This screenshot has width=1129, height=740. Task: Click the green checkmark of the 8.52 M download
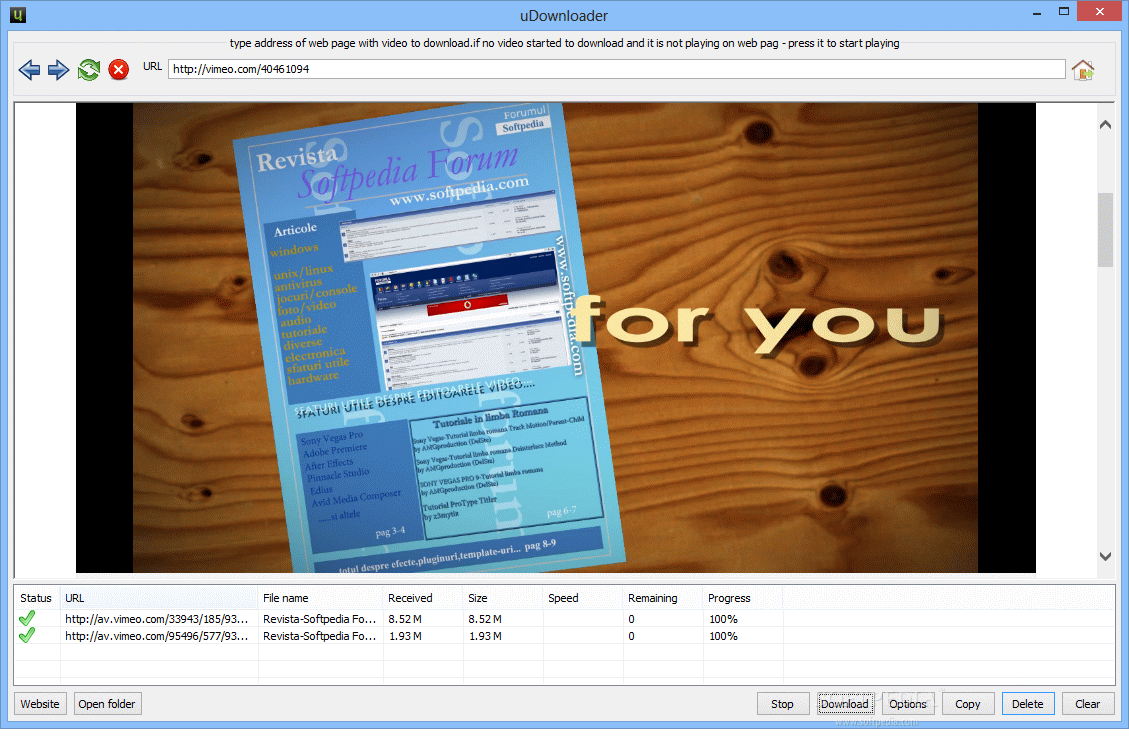tap(27, 618)
